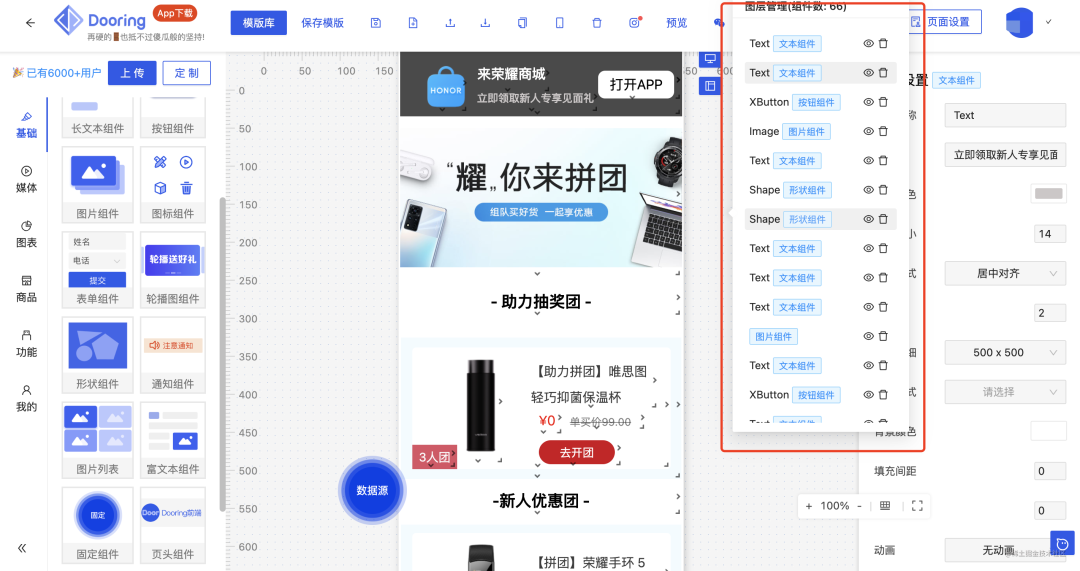Click the save icon in top toolbar

point(375,23)
